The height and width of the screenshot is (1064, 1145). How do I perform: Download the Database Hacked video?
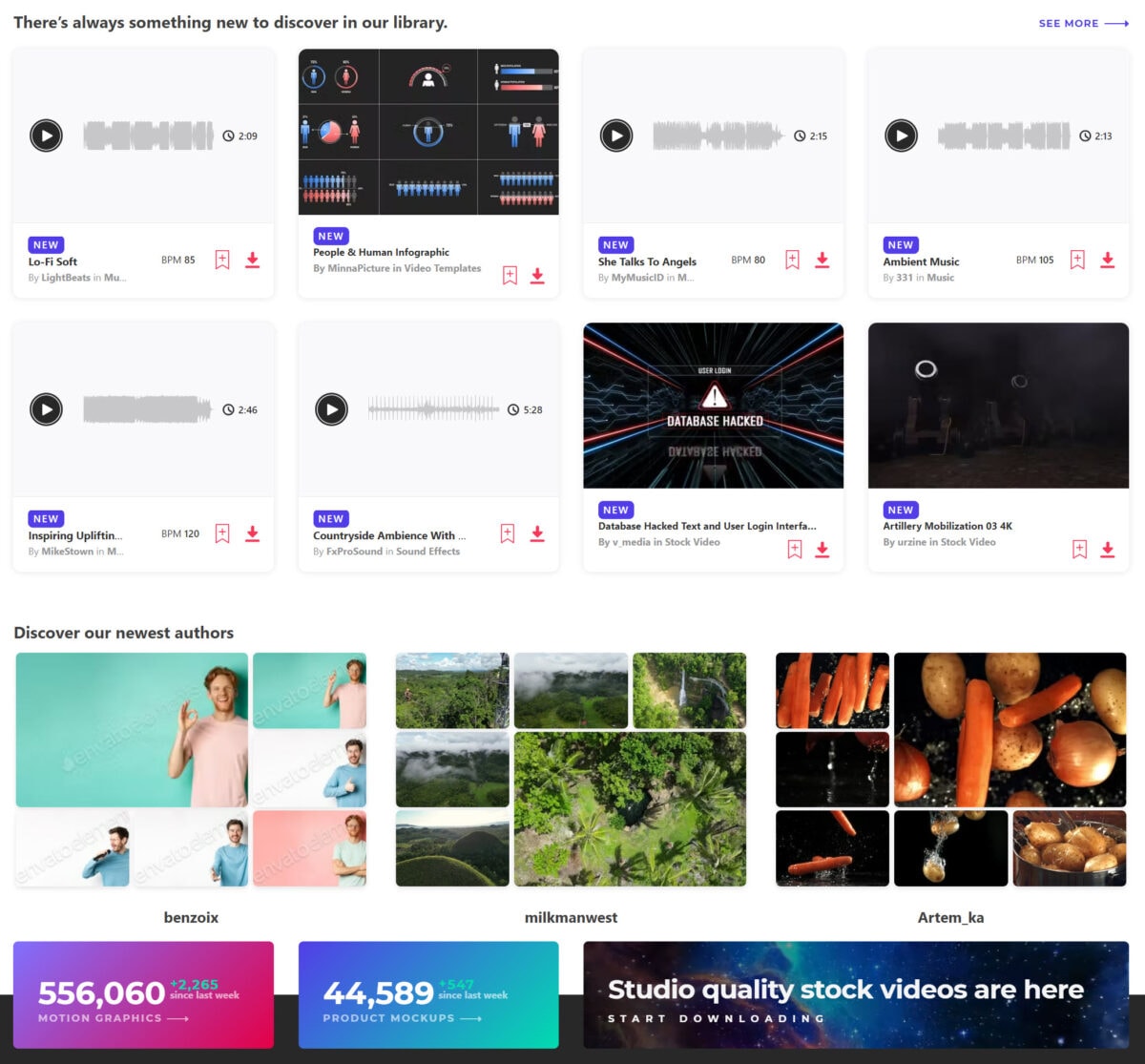(822, 550)
